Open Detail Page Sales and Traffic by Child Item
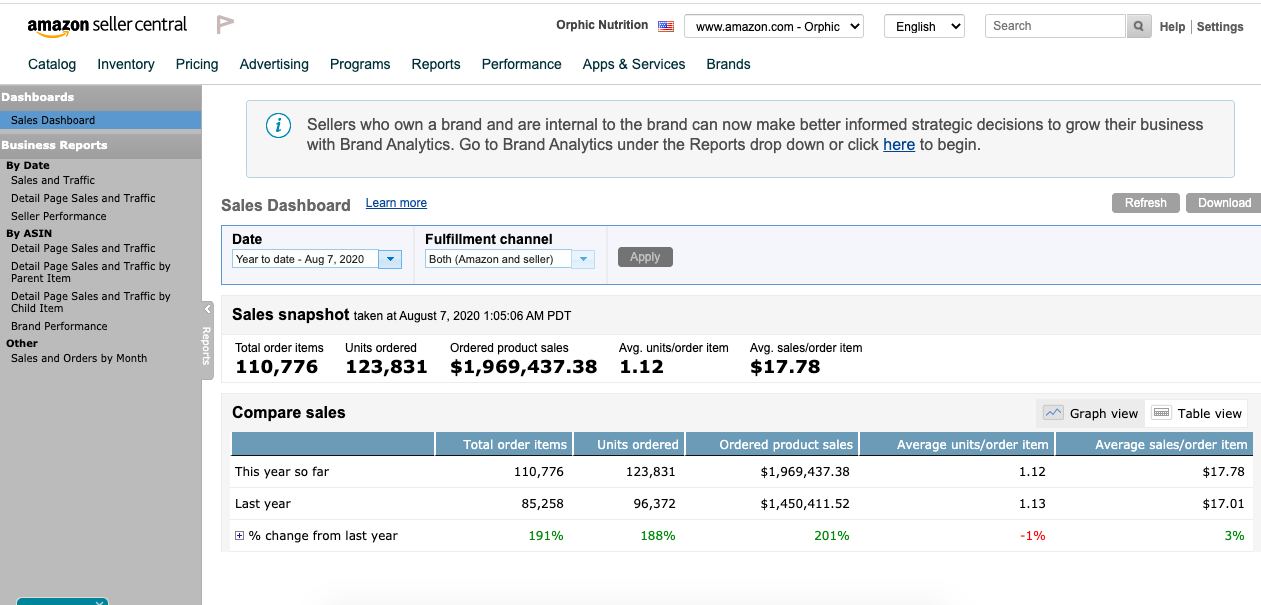 [x=91, y=302]
